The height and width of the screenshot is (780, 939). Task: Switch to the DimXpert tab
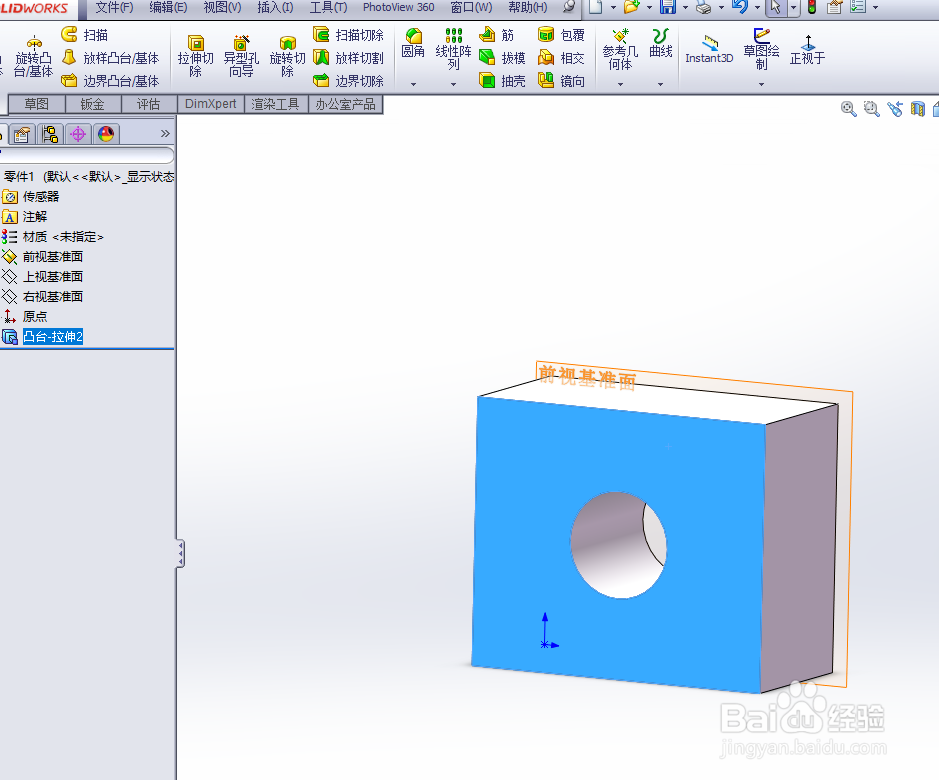[211, 104]
